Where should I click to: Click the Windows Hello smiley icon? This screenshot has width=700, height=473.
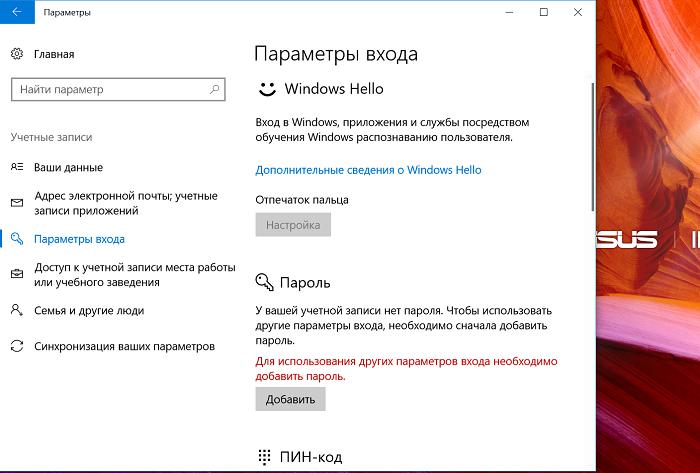(267, 89)
